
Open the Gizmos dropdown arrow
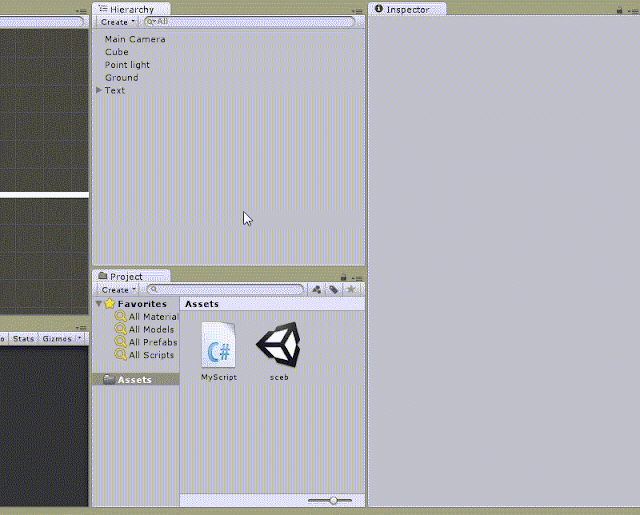(80, 338)
